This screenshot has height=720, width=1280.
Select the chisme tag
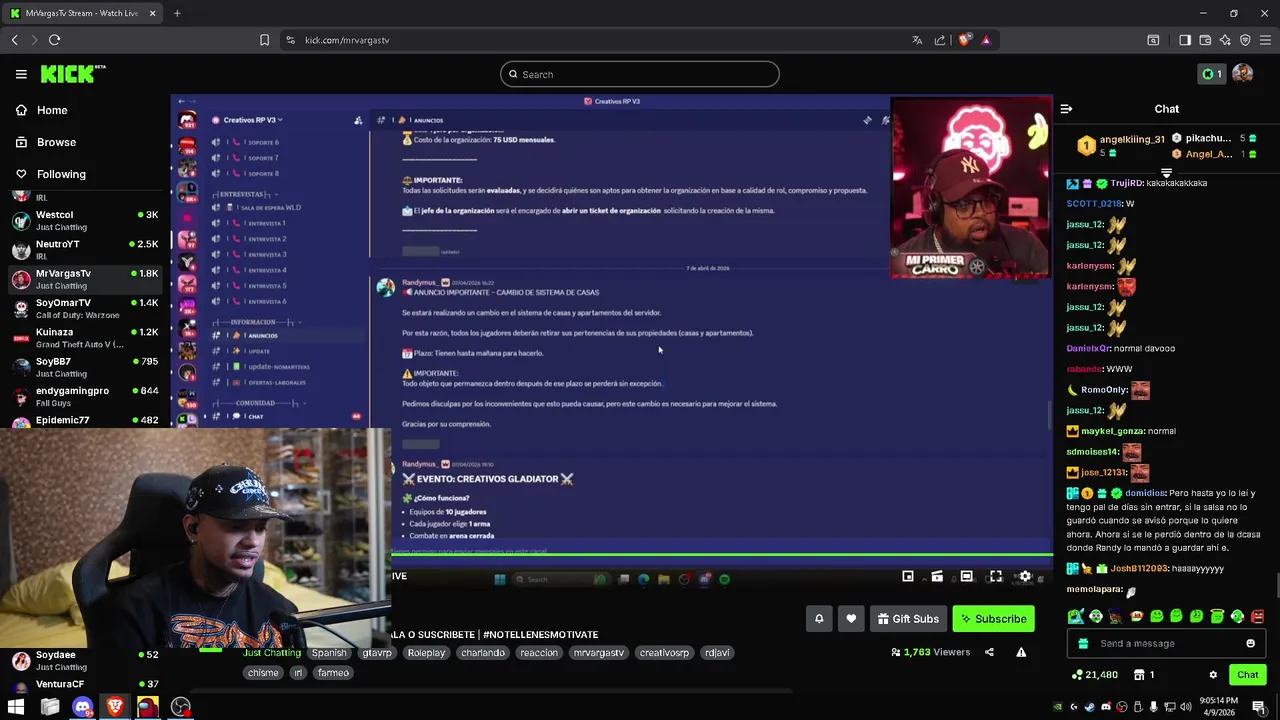[x=263, y=673]
